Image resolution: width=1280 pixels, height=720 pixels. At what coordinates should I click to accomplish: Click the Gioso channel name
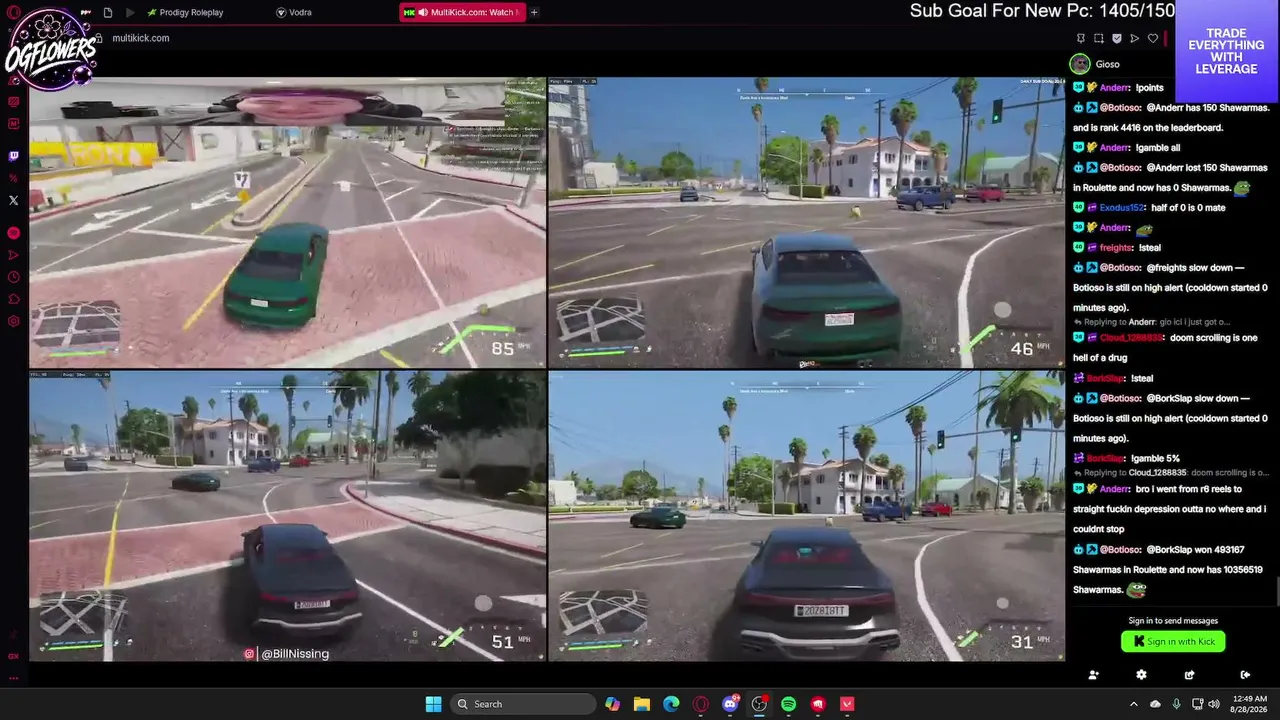click(1107, 64)
